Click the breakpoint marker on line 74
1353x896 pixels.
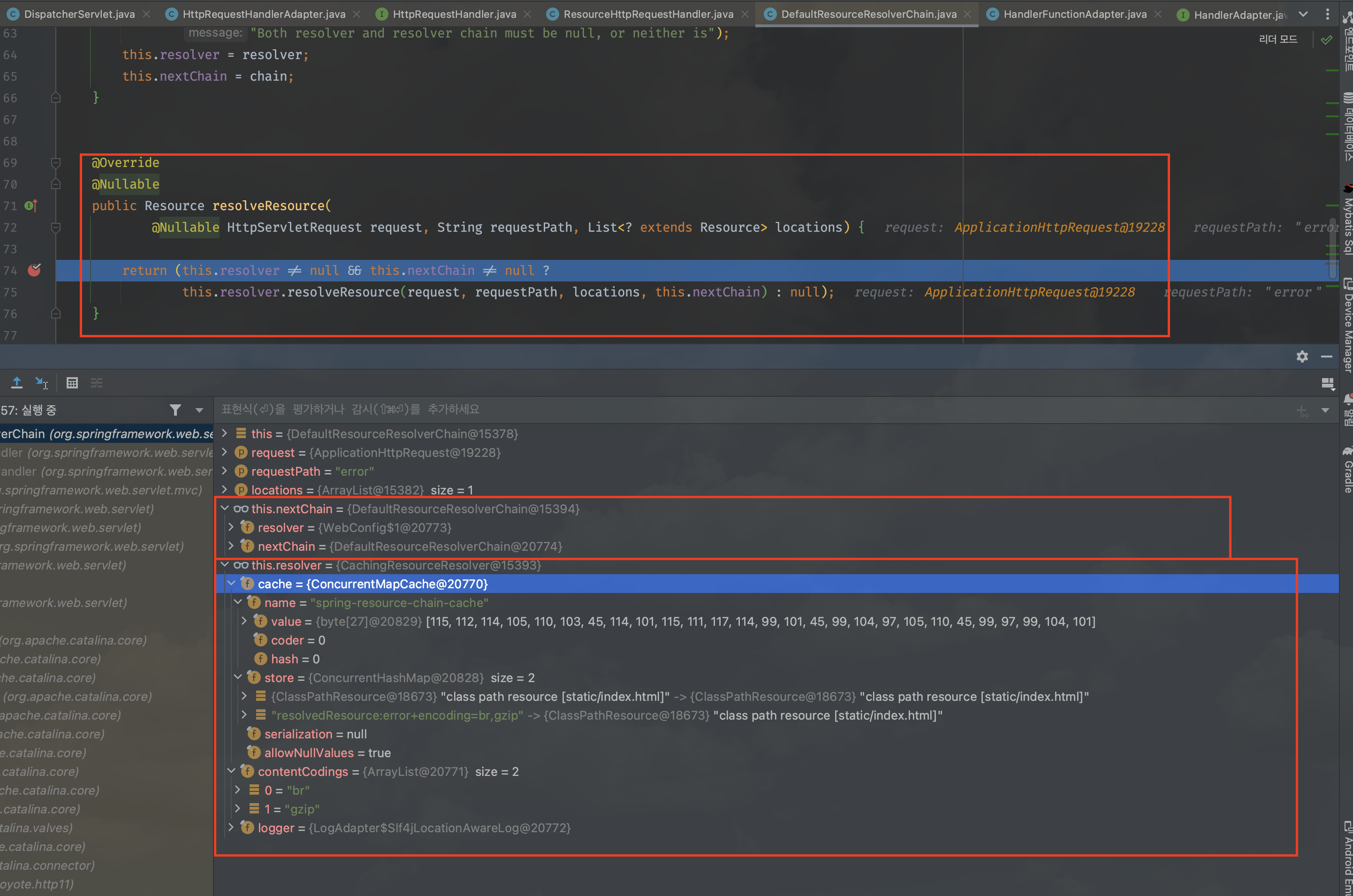34,270
